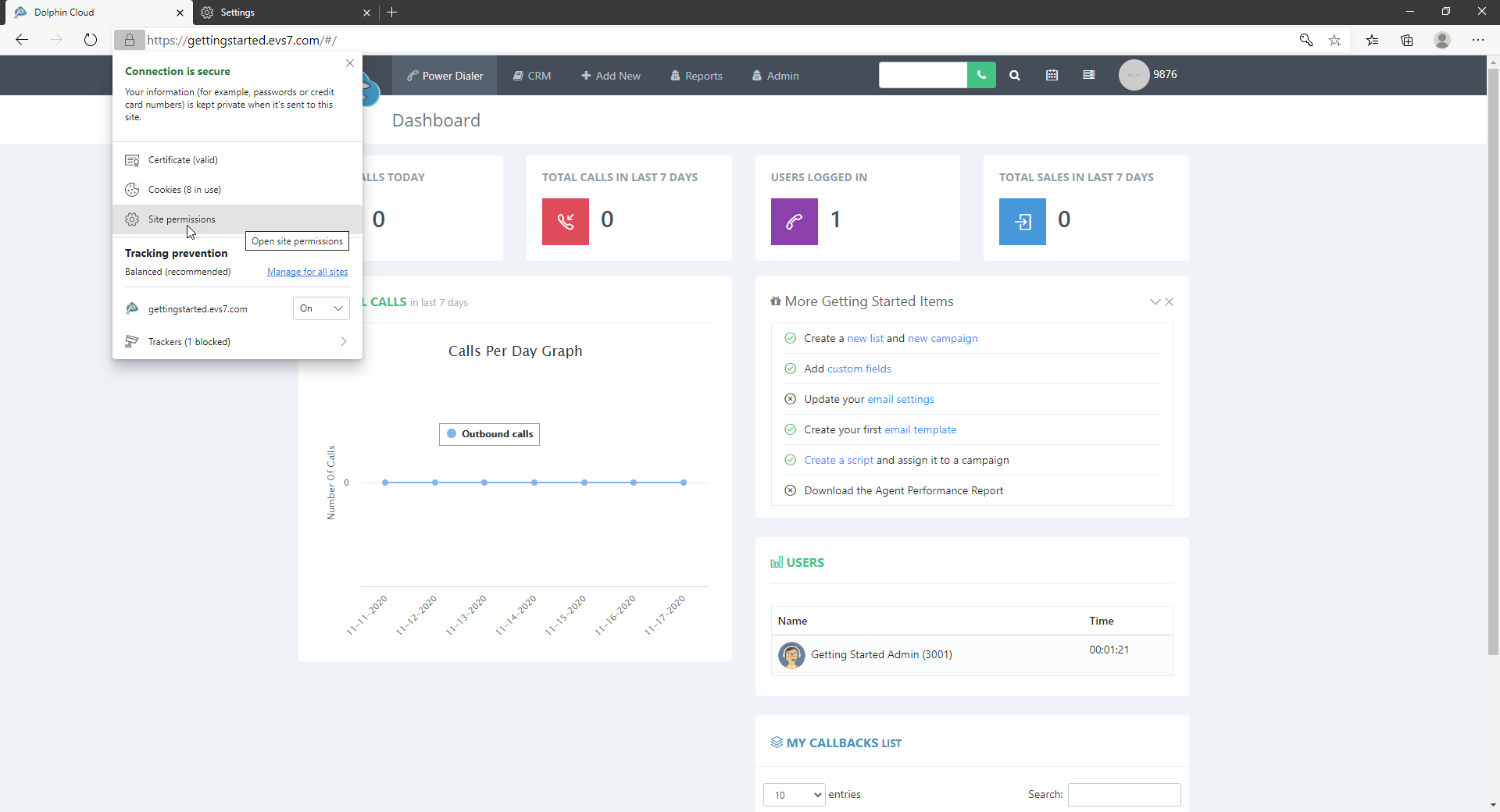
Task: Click the 11-17-2020 graph data point
Action: pyautogui.click(x=684, y=483)
